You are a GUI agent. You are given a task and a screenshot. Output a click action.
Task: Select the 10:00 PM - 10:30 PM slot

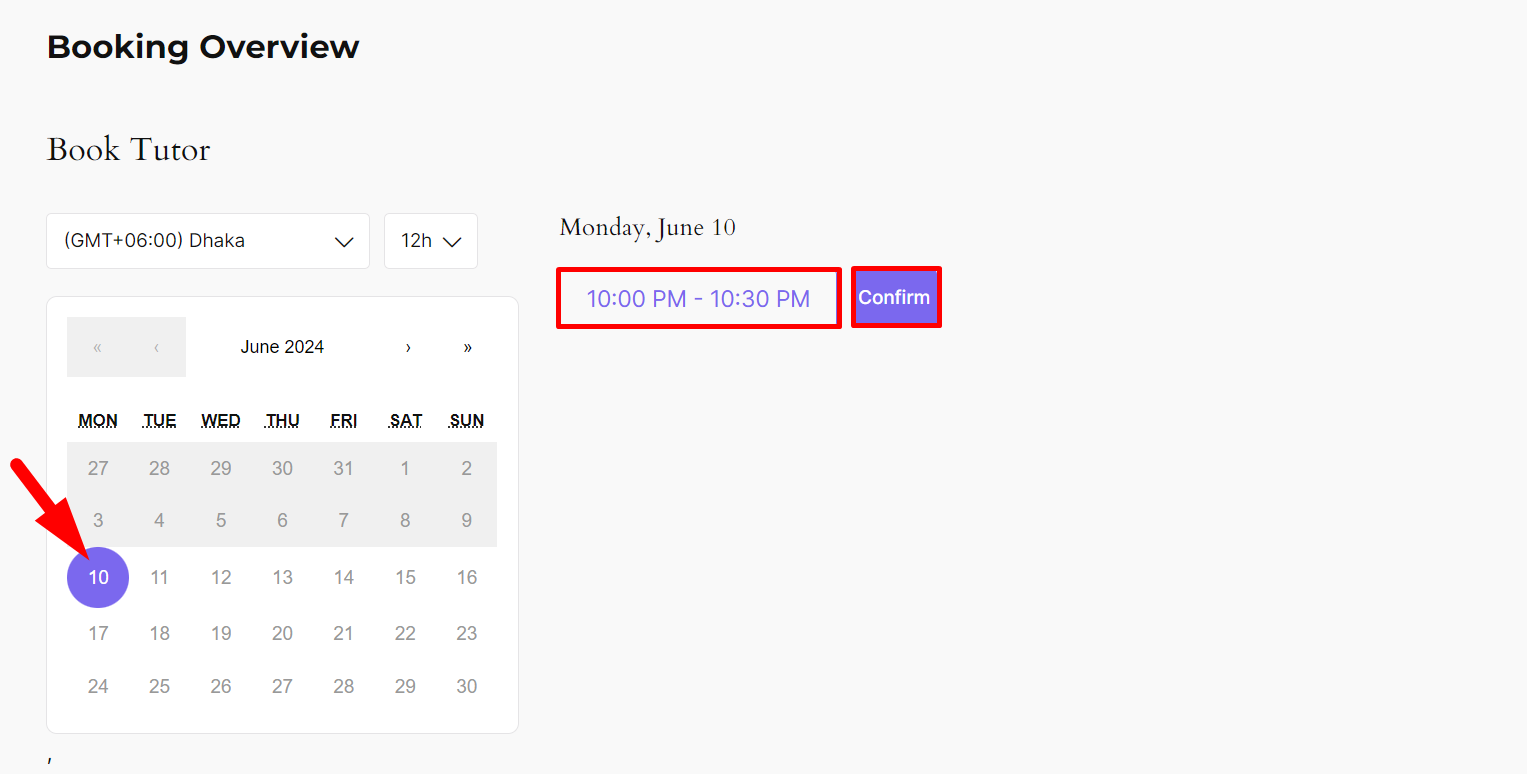[698, 298]
